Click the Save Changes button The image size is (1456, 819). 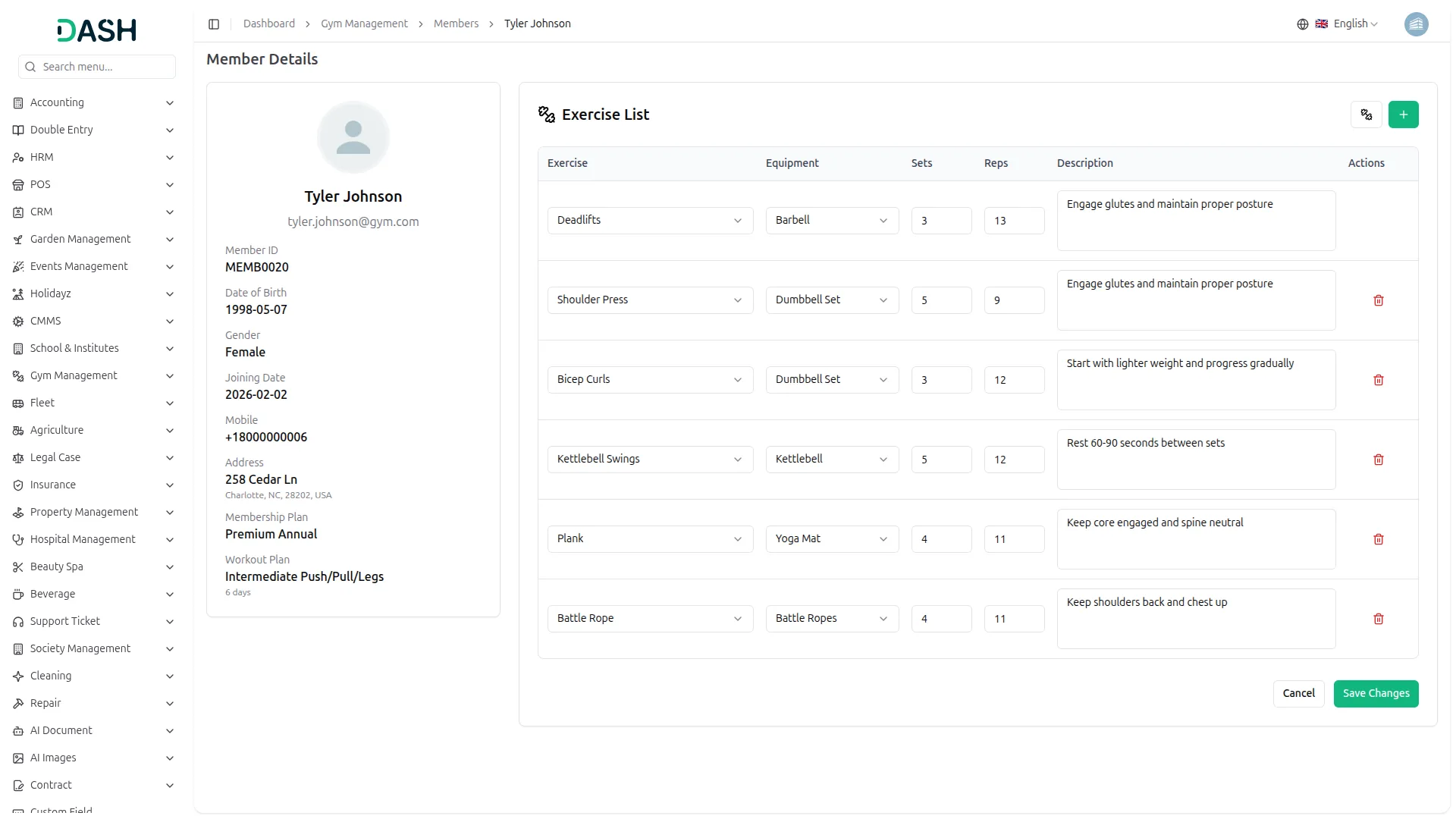pyautogui.click(x=1376, y=693)
